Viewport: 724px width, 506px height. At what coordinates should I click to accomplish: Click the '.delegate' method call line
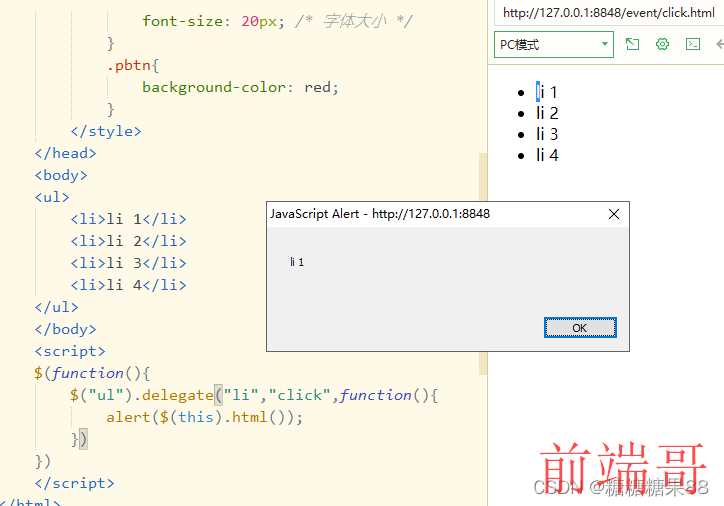[x=254, y=395]
